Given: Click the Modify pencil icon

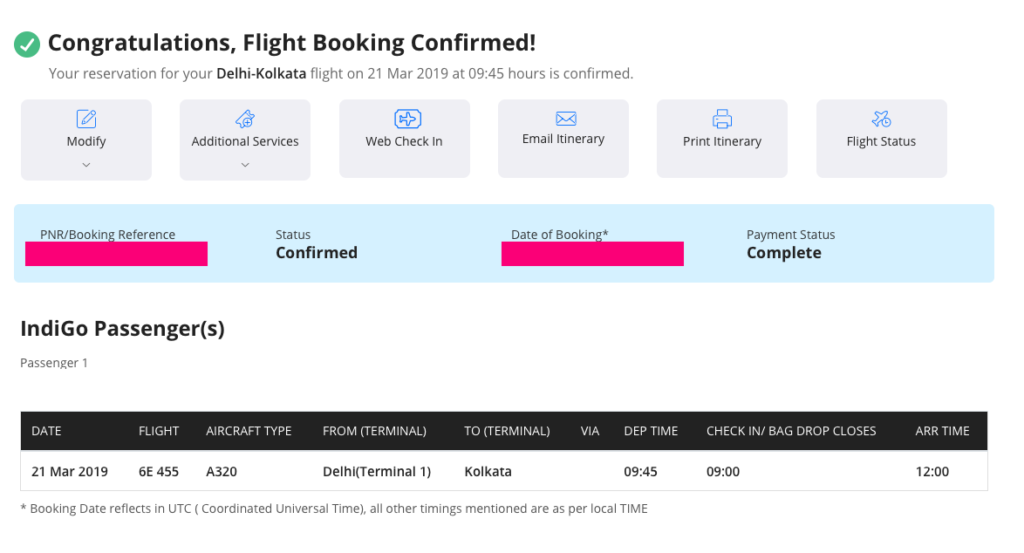Looking at the screenshot, I should pyautogui.click(x=86, y=119).
